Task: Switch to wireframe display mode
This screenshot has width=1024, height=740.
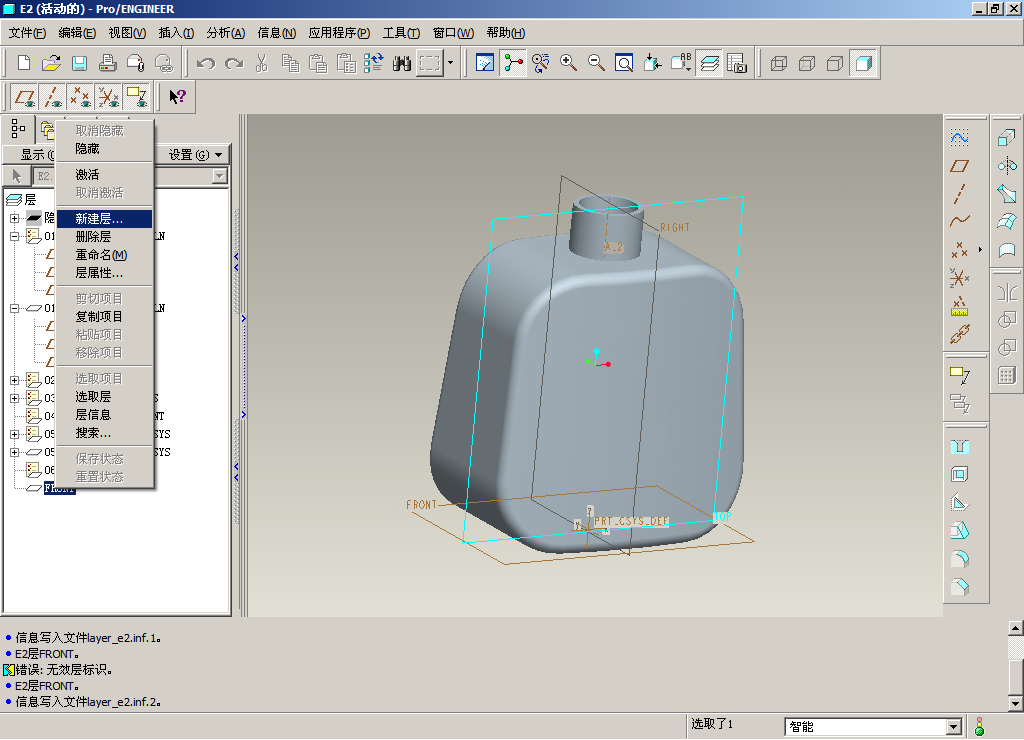Action: 779,63
